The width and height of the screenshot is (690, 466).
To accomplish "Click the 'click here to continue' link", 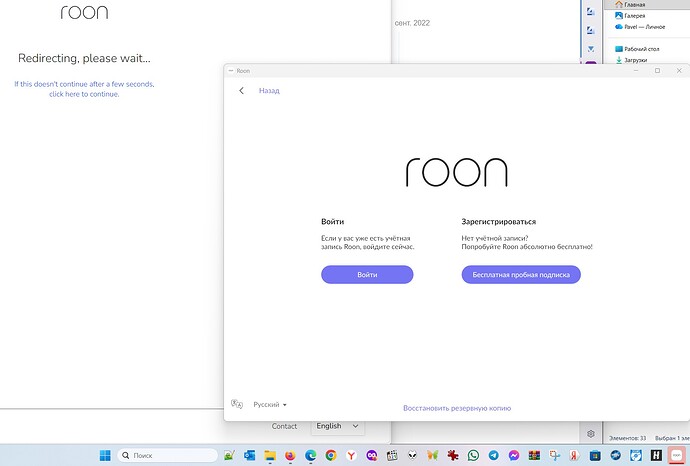I will [84, 94].
